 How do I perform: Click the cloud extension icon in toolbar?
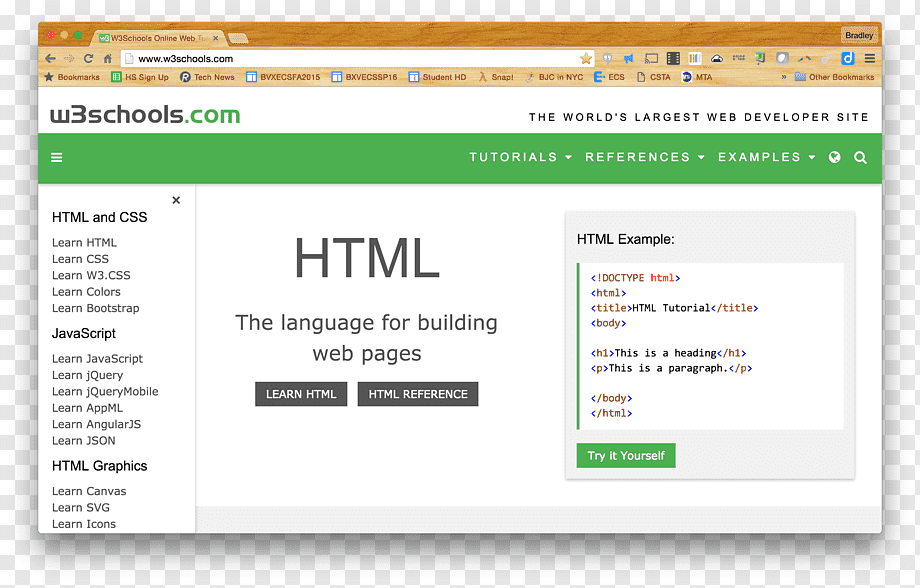716,57
